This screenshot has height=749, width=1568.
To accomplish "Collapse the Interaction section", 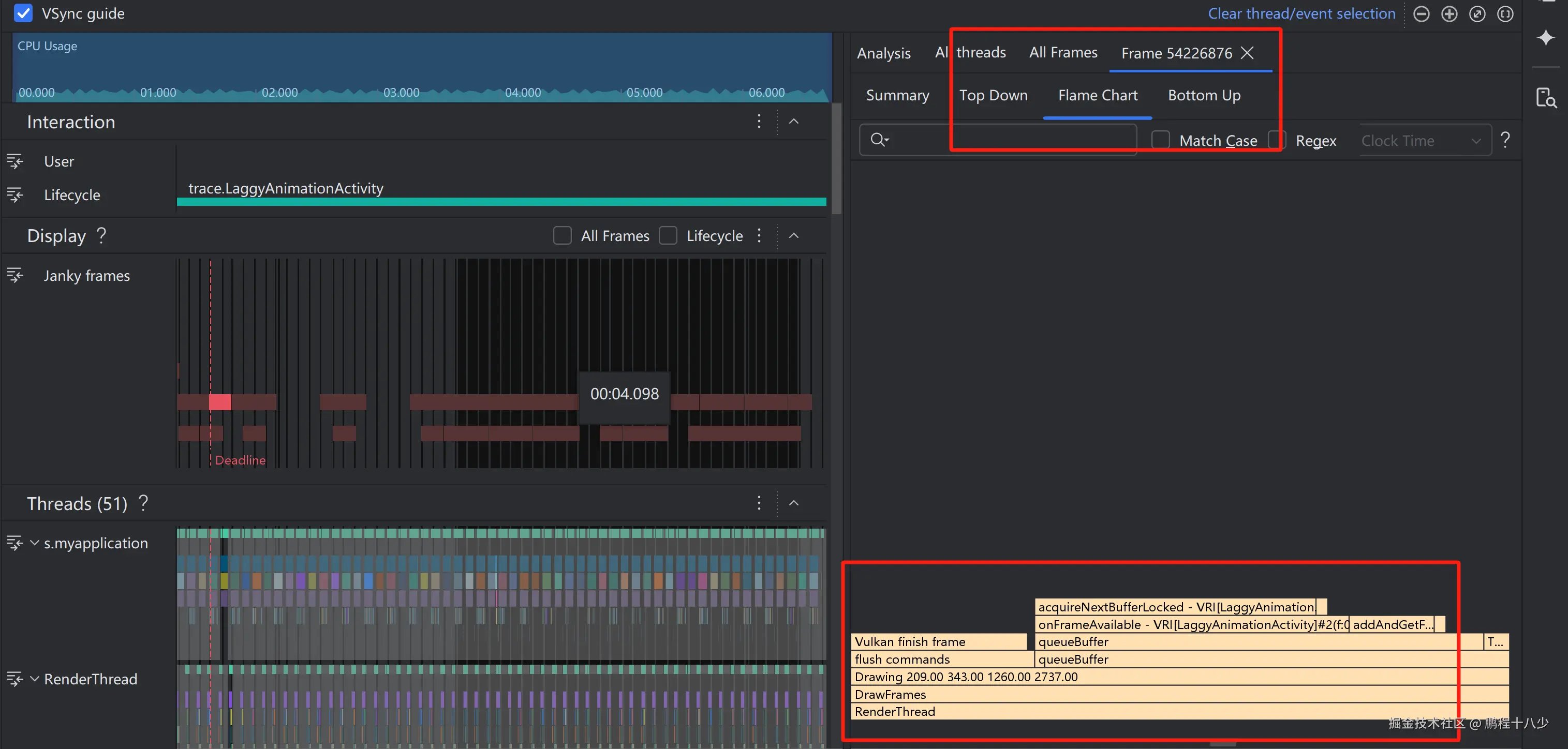I will [794, 121].
